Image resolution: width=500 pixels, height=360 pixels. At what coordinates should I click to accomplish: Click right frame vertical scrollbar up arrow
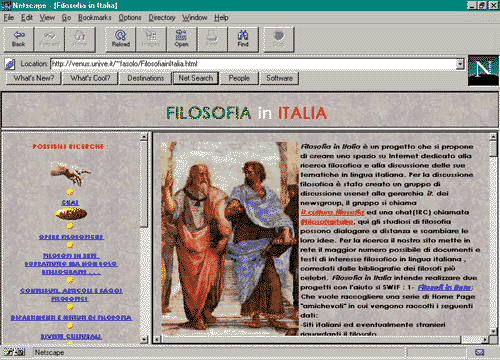click(x=493, y=136)
